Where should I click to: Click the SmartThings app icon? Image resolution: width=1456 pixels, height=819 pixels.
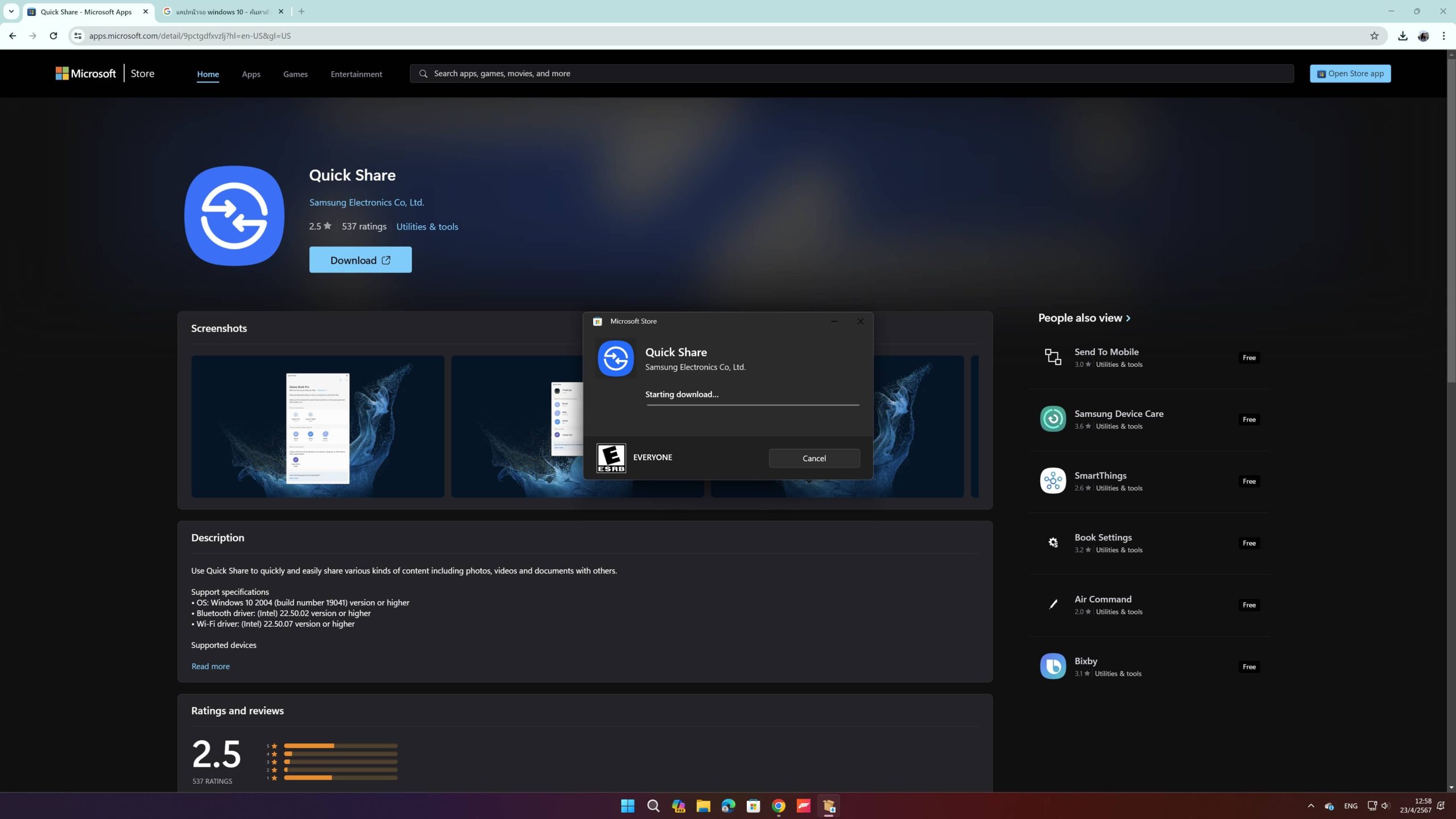click(x=1053, y=481)
